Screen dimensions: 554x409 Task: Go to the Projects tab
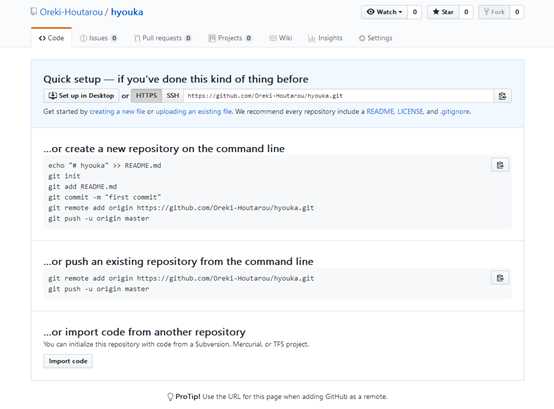coord(230,38)
